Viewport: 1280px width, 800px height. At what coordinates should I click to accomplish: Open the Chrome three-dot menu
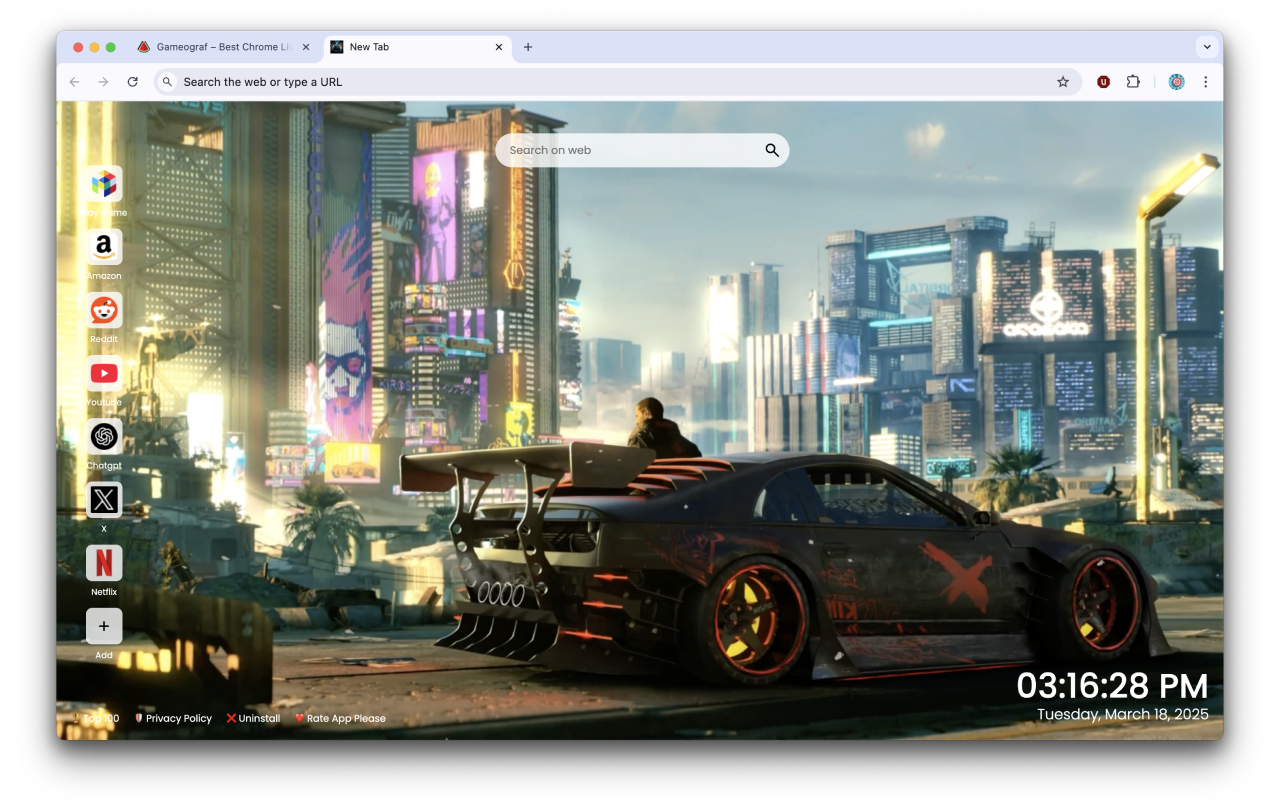click(1206, 81)
